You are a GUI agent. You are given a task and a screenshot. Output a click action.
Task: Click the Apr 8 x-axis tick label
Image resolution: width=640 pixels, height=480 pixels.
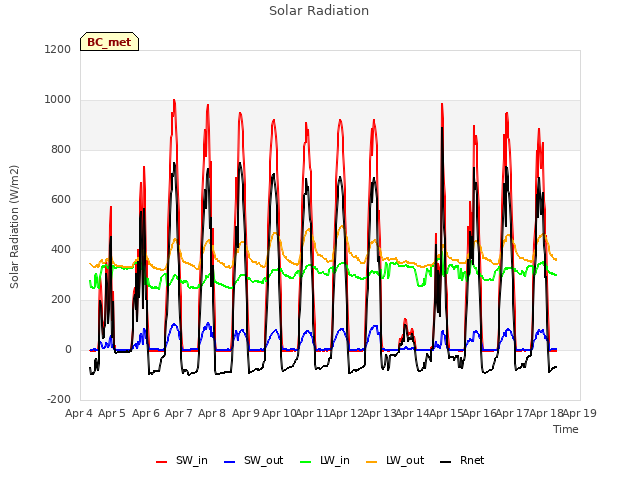click(212, 413)
